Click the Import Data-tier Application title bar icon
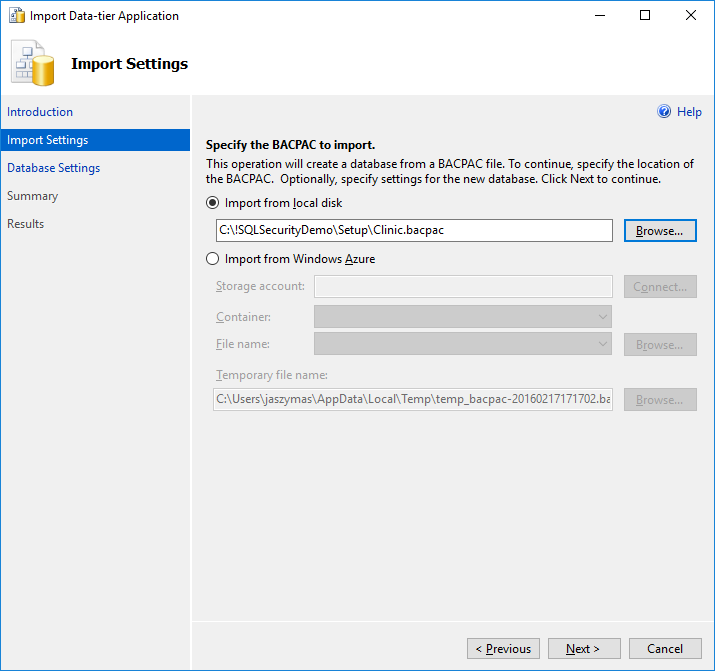The image size is (715, 671). 17,16
